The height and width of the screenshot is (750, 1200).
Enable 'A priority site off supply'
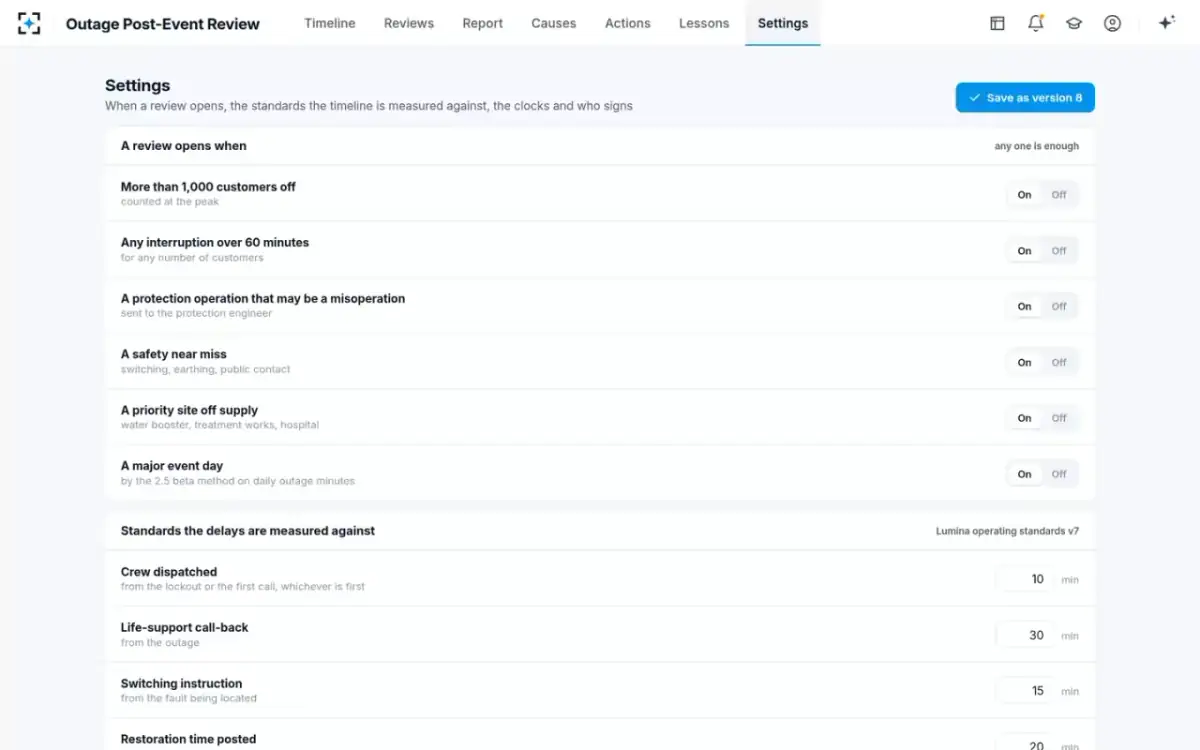1024,418
